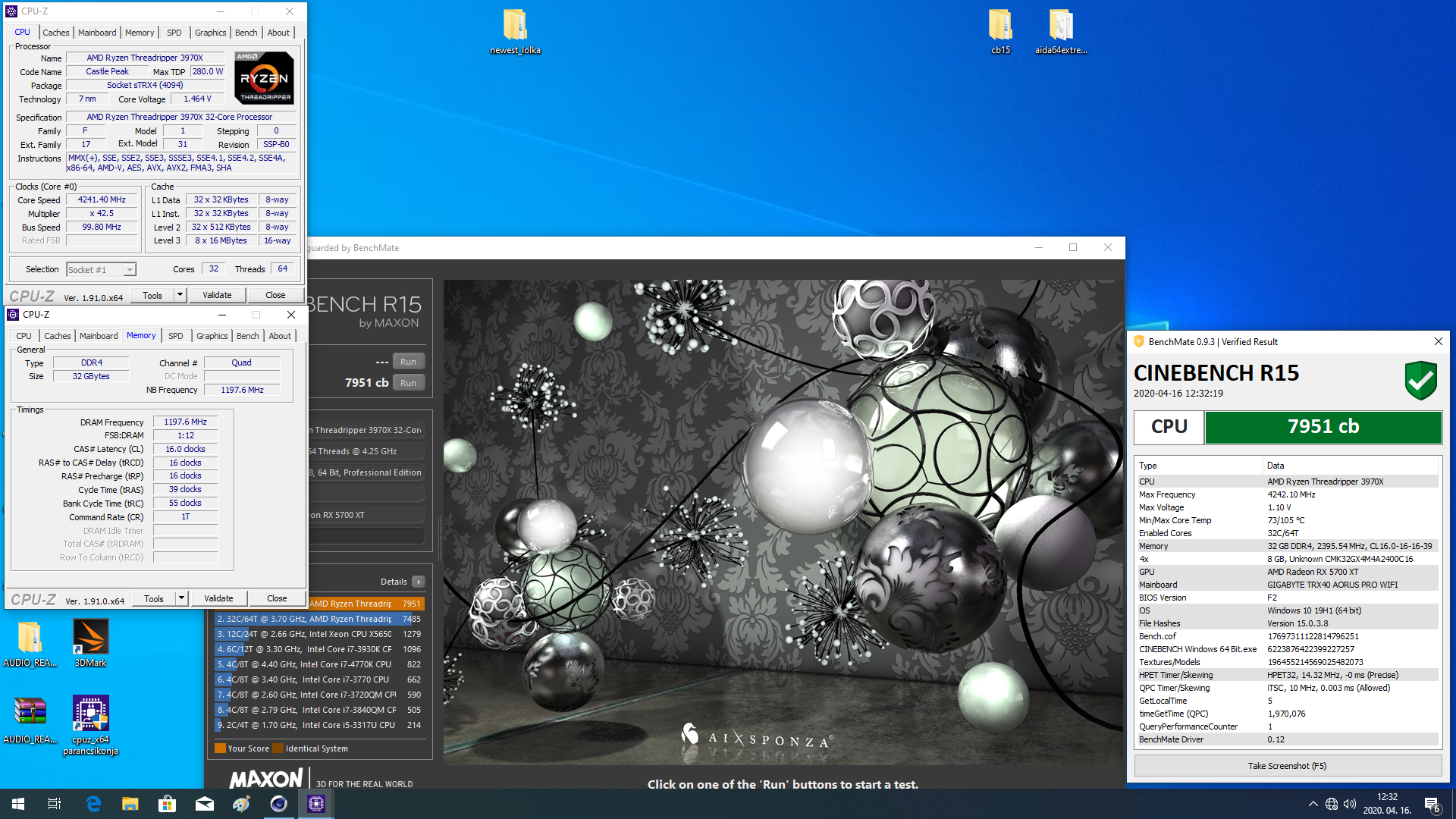Screen dimensions: 1456x819
Task: Open the volume tray icon
Action: 1350,804
